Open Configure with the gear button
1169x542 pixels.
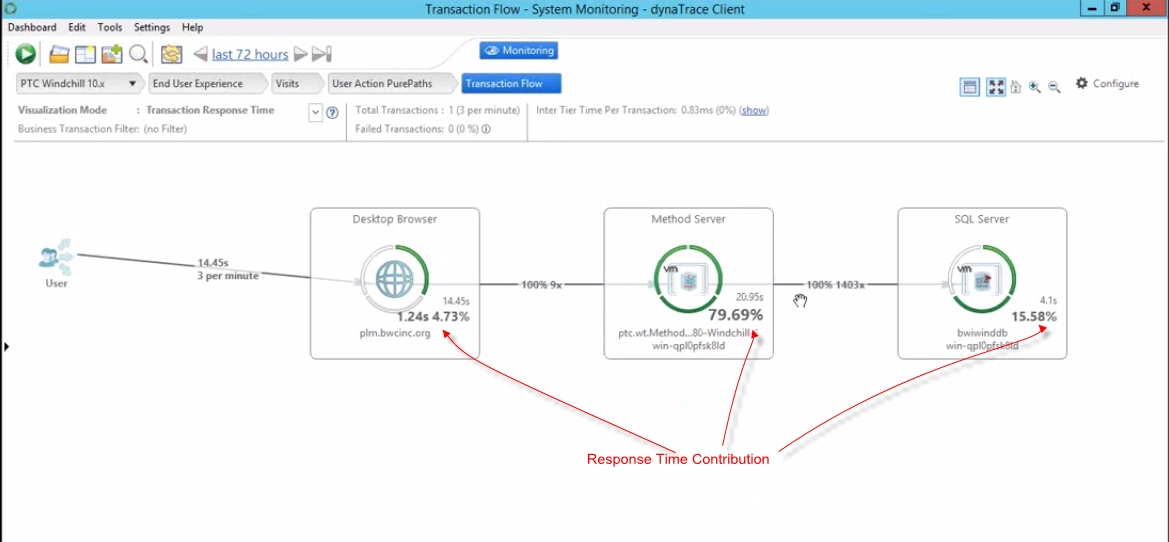pos(1107,83)
